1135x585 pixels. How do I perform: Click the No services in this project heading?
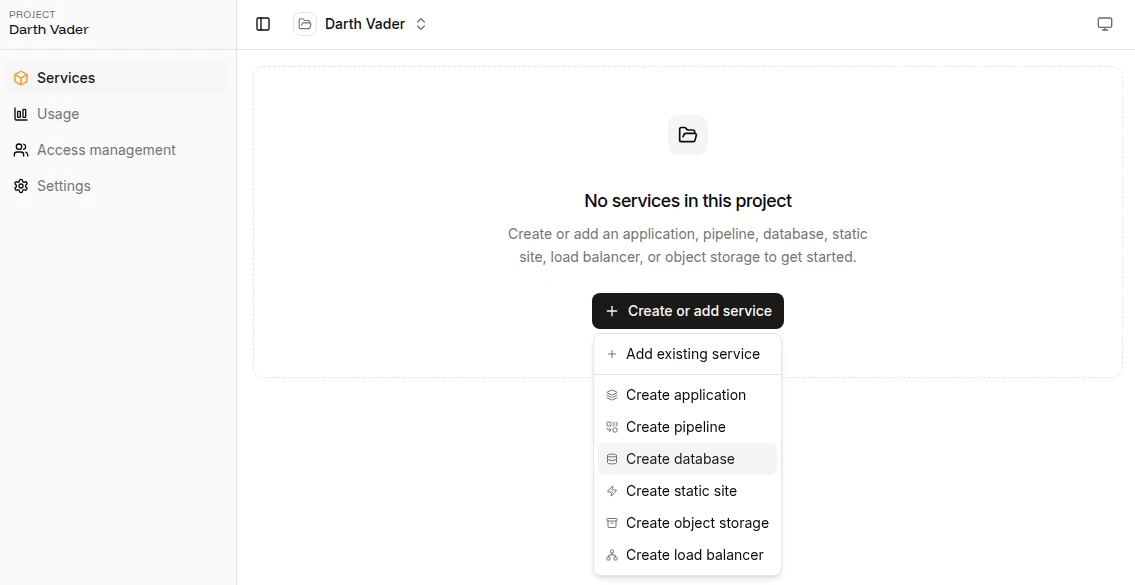[x=688, y=201]
